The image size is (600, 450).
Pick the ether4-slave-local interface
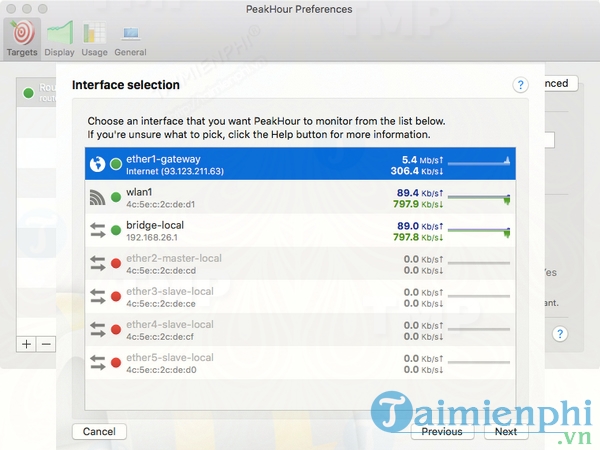[x=300, y=330]
